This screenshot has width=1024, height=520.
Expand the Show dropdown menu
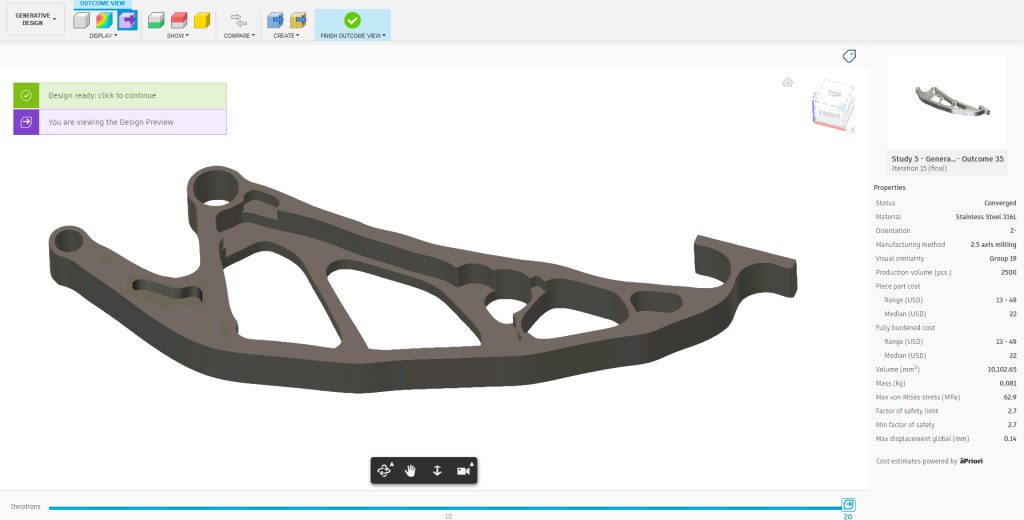pyautogui.click(x=178, y=36)
